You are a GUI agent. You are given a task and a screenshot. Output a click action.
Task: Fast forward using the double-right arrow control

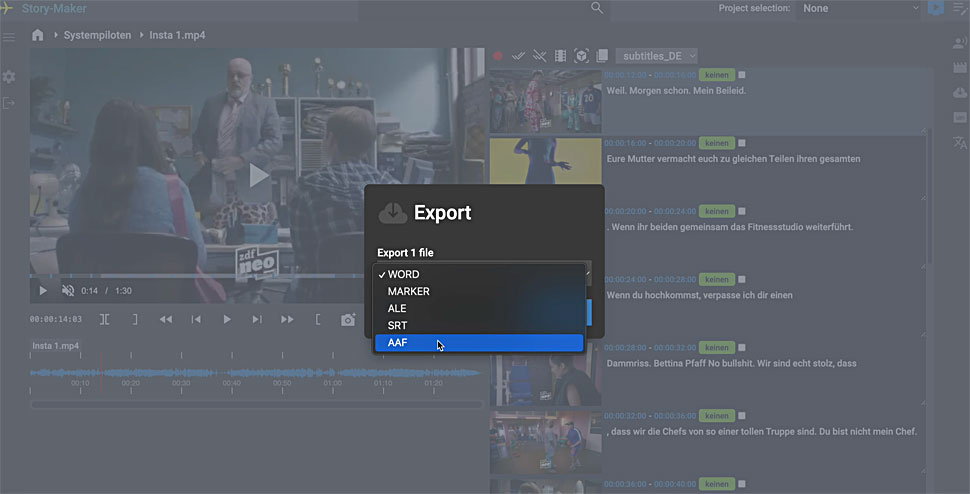(287, 320)
